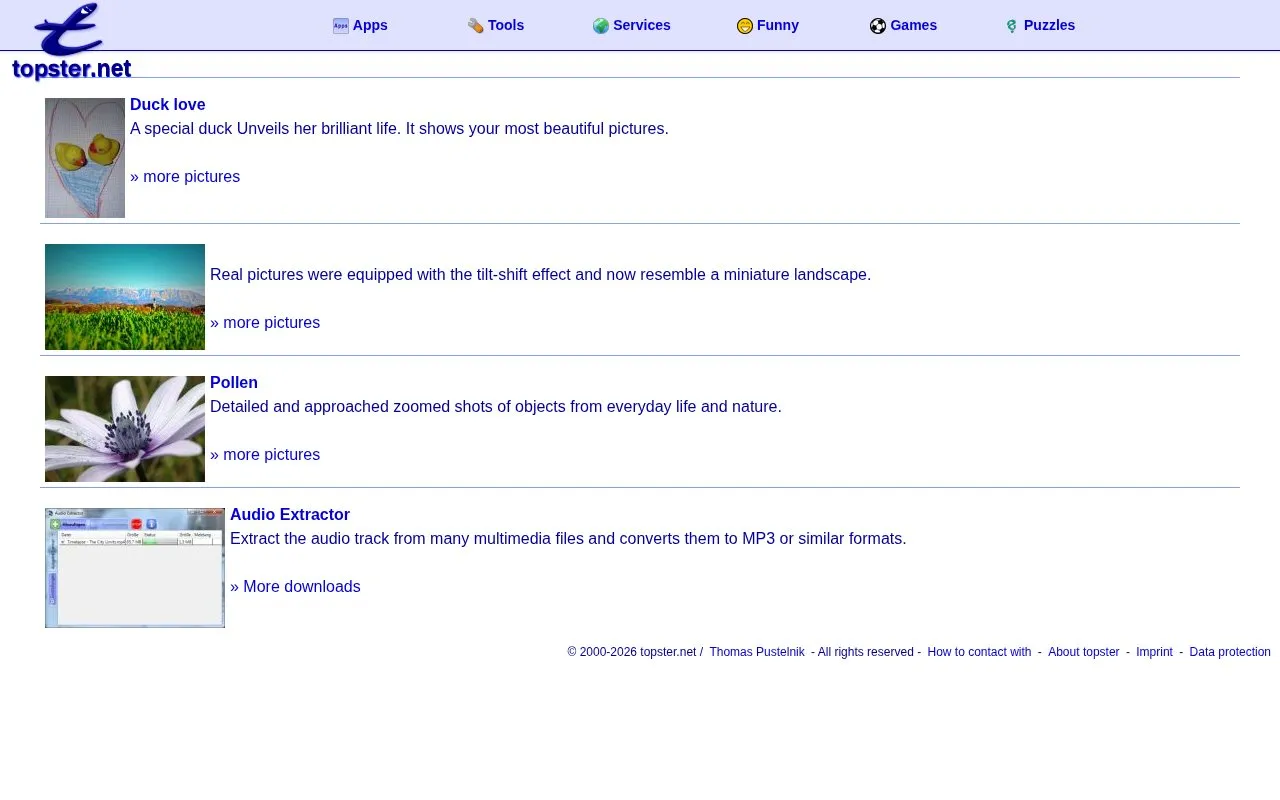Open the Data protection link
The image size is (1280, 800).
click(x=1230, y=652)
